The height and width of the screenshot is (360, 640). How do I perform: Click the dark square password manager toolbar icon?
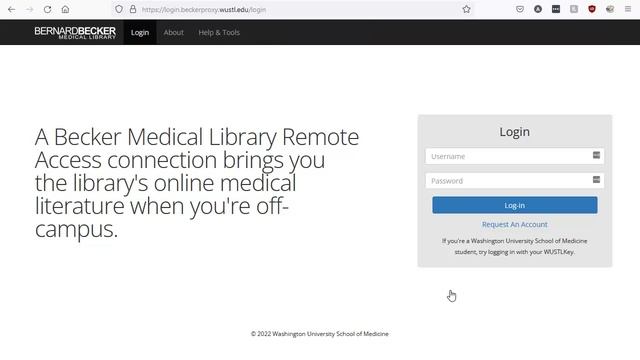(556, 9)
